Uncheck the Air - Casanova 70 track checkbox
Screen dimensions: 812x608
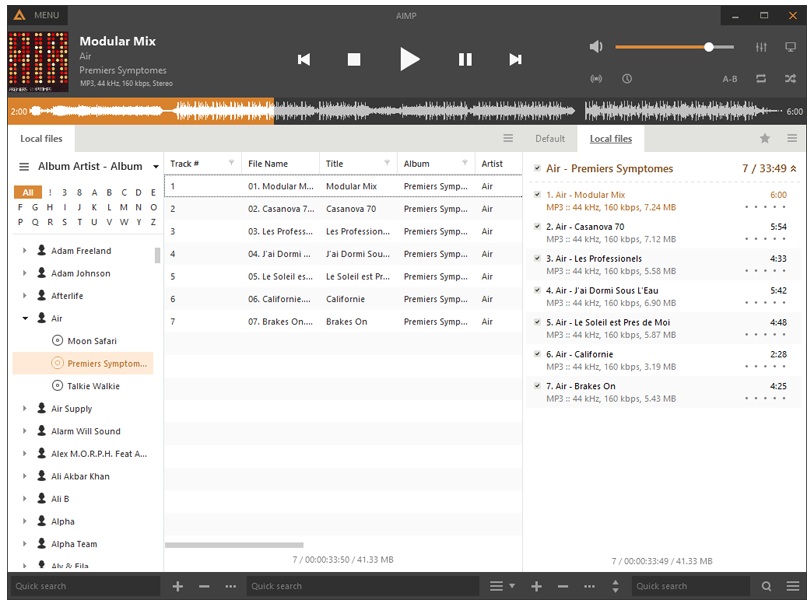click(537, 227)
